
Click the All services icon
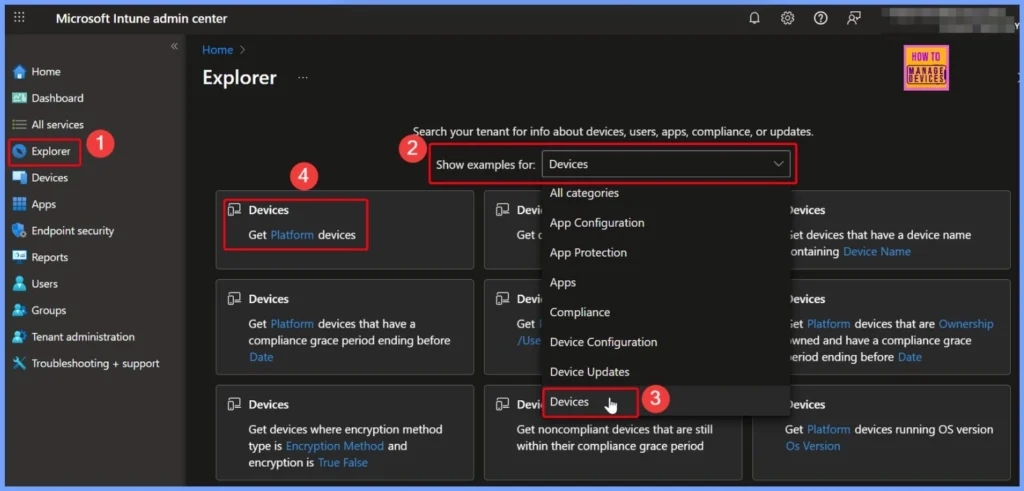click(x=20, y=125)
